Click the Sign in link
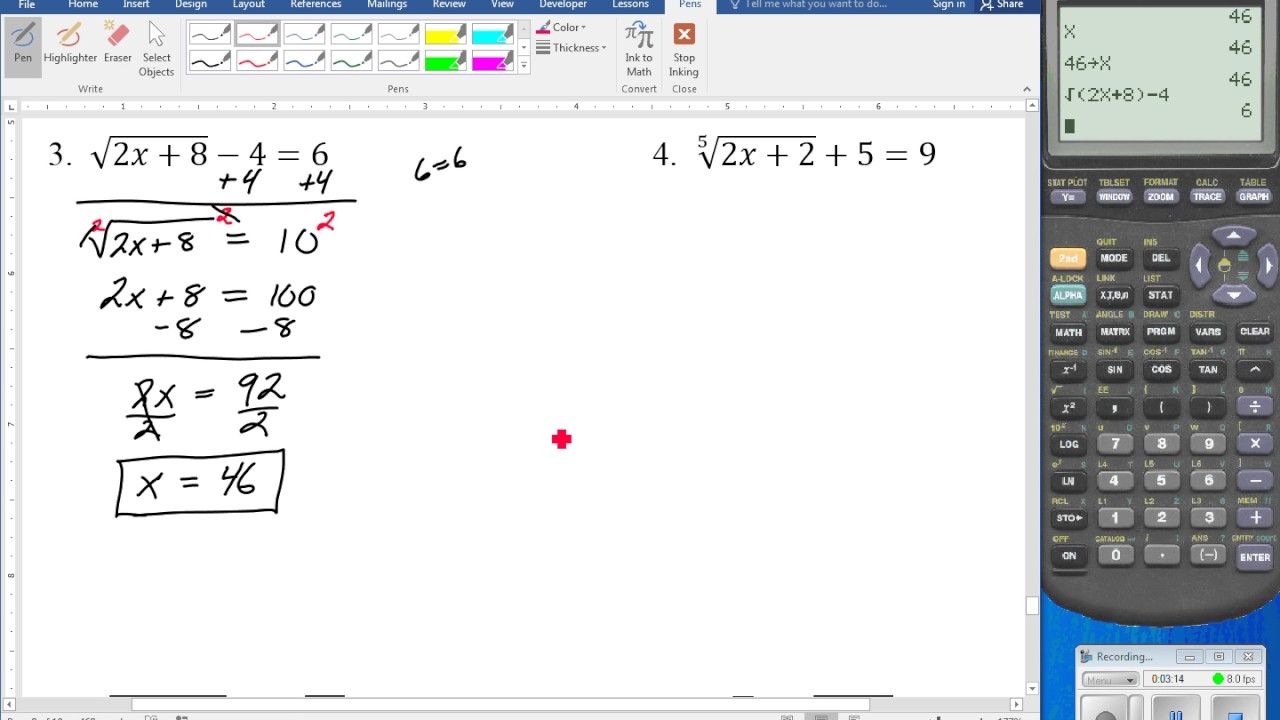 [949, 5]
